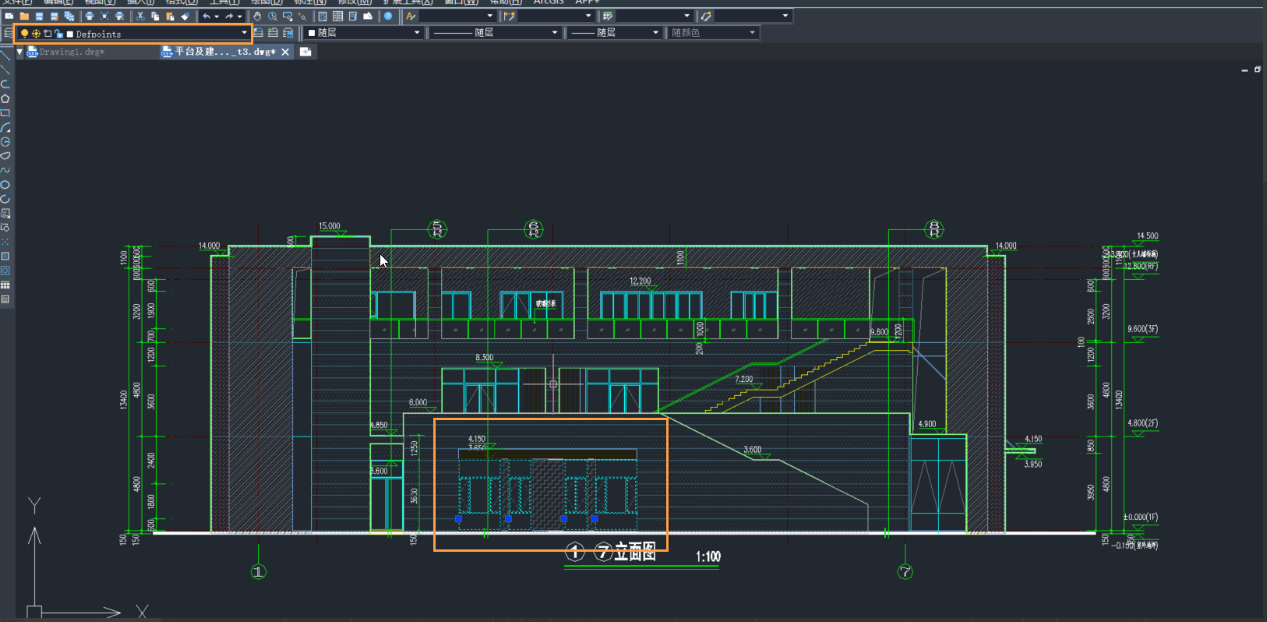Click the Cut scissors icon
The width and height of the screenshot is (1267, 622).
[141, 16]
